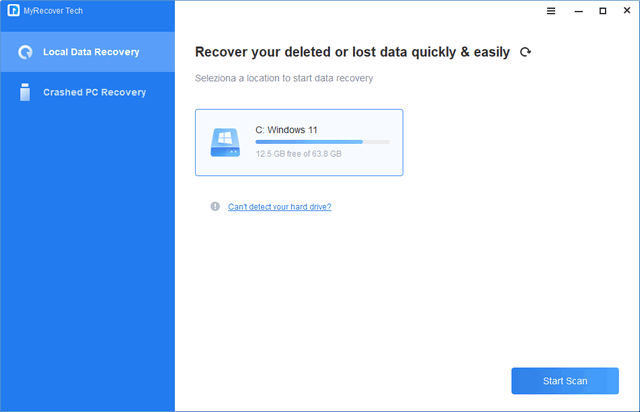
Task: Minimize the MyRecover window
Action: coord(576,11)
